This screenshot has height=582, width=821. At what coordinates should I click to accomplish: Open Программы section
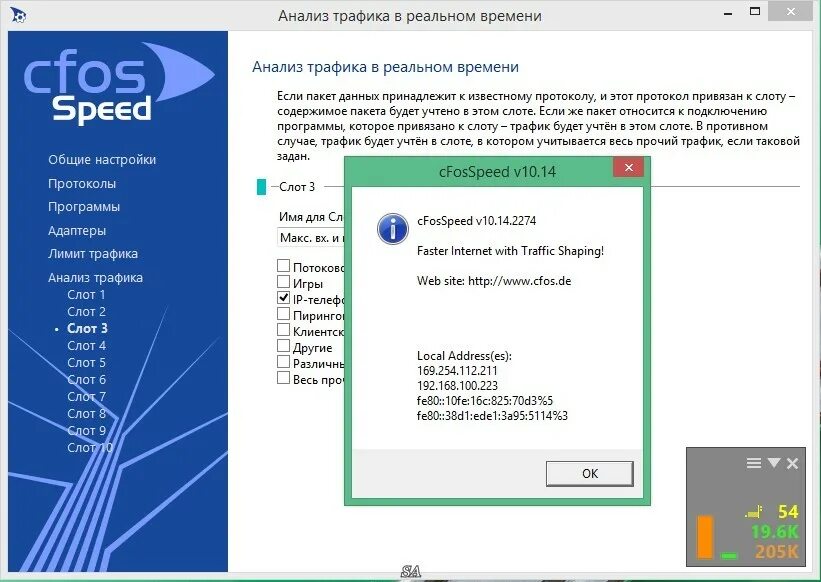[84, 207]
